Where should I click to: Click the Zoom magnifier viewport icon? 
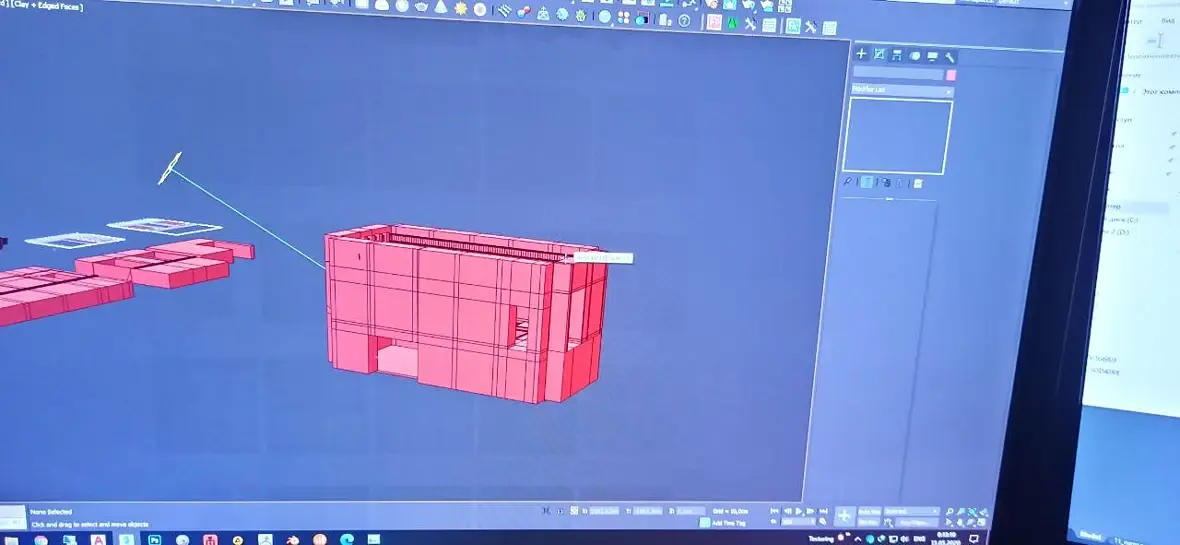950,511
